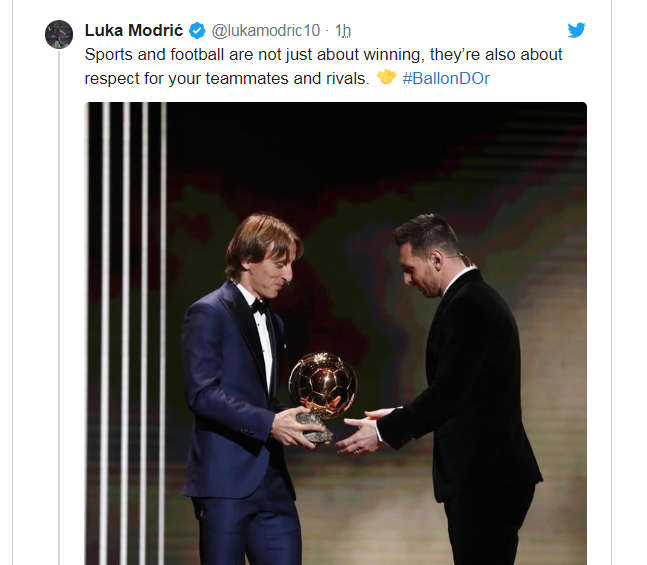The width and height of the screenshot is (647, 565).
Task: Click the word "rivals" in tweet text
Action: coord(347,78)
